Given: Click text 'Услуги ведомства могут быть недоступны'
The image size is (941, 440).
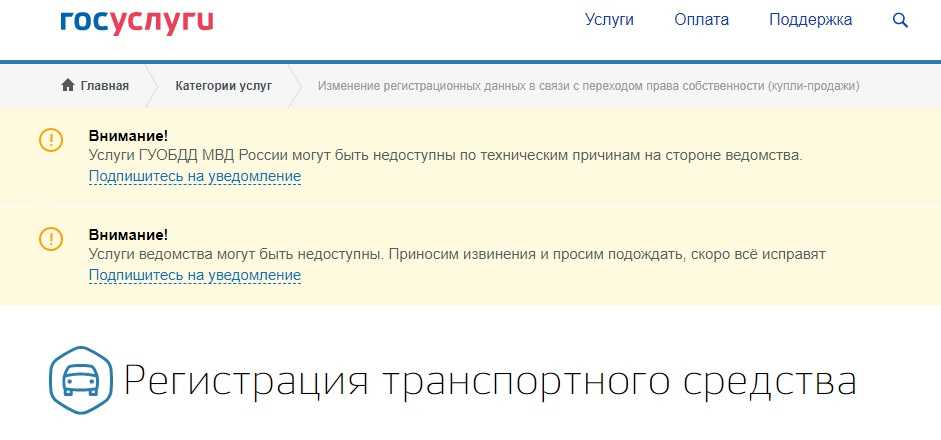Looking at the screenshot, I should point(236,254).
